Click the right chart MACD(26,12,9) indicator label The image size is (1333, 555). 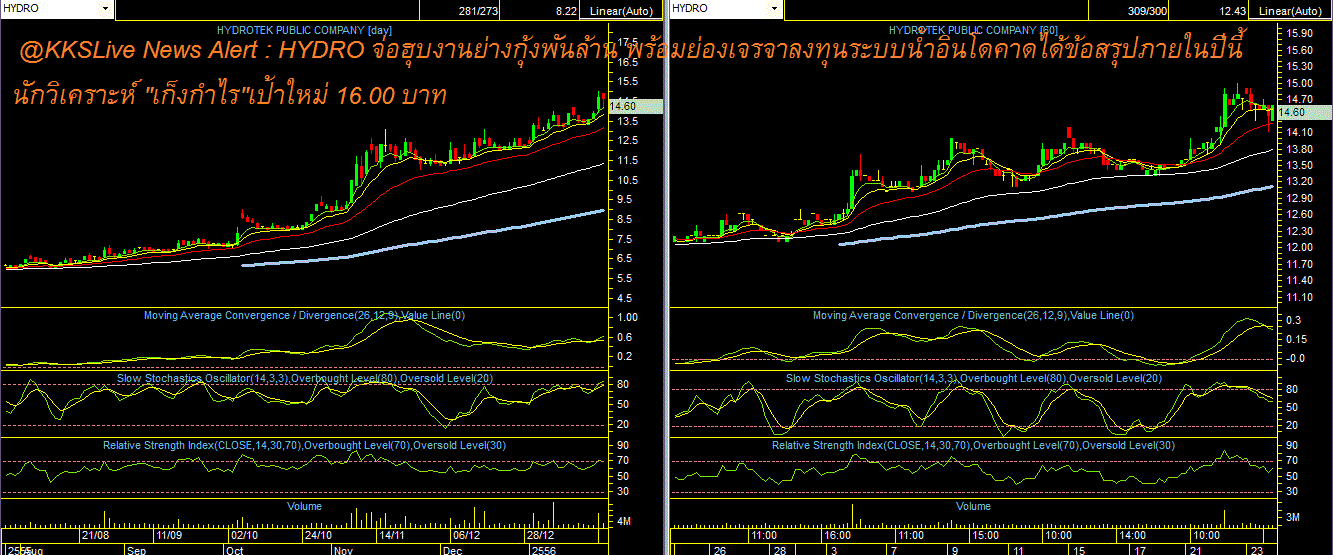coord(973,316)
